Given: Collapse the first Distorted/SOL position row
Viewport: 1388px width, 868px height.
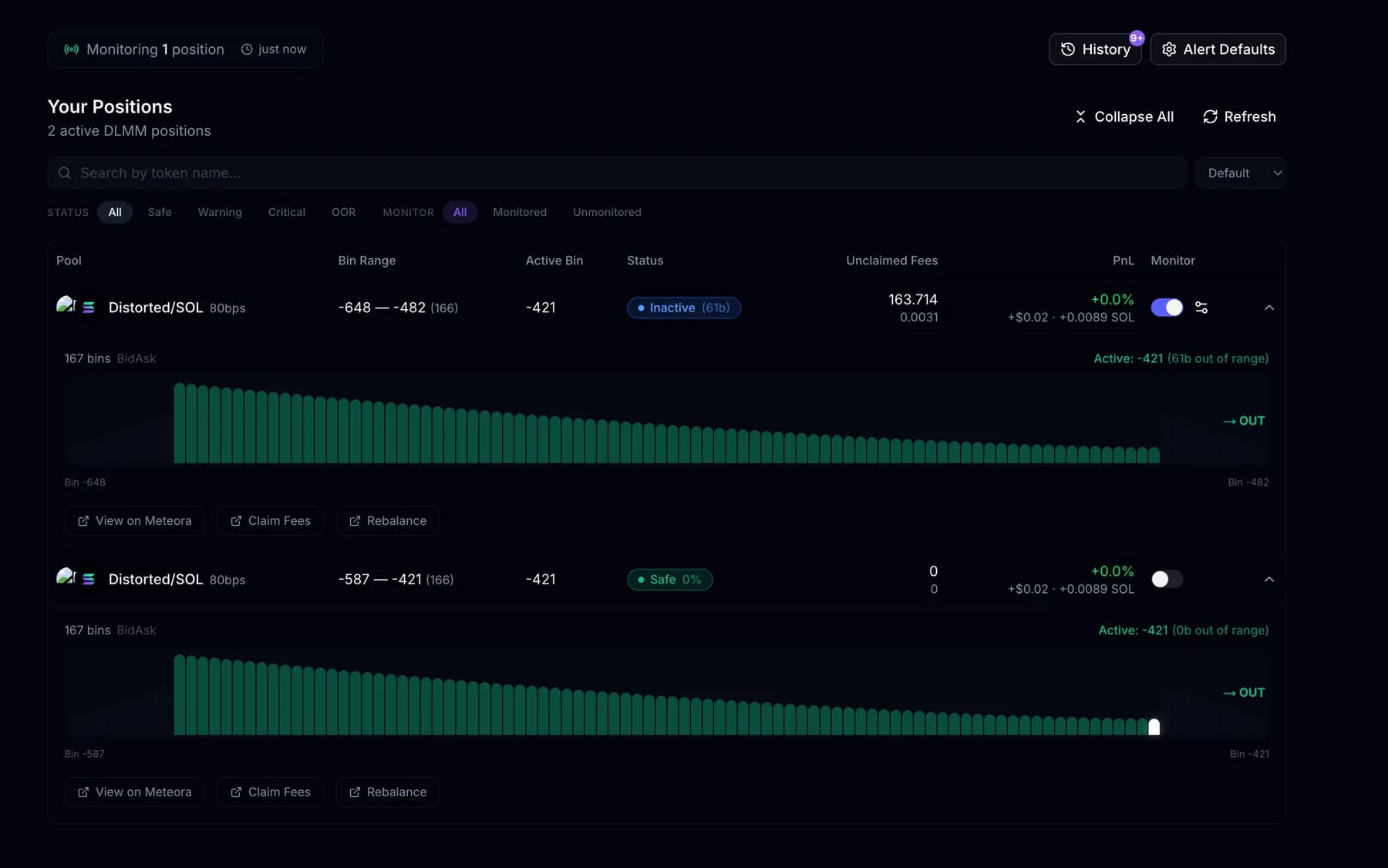Looking at the screenshot, I should (1269, 308).
